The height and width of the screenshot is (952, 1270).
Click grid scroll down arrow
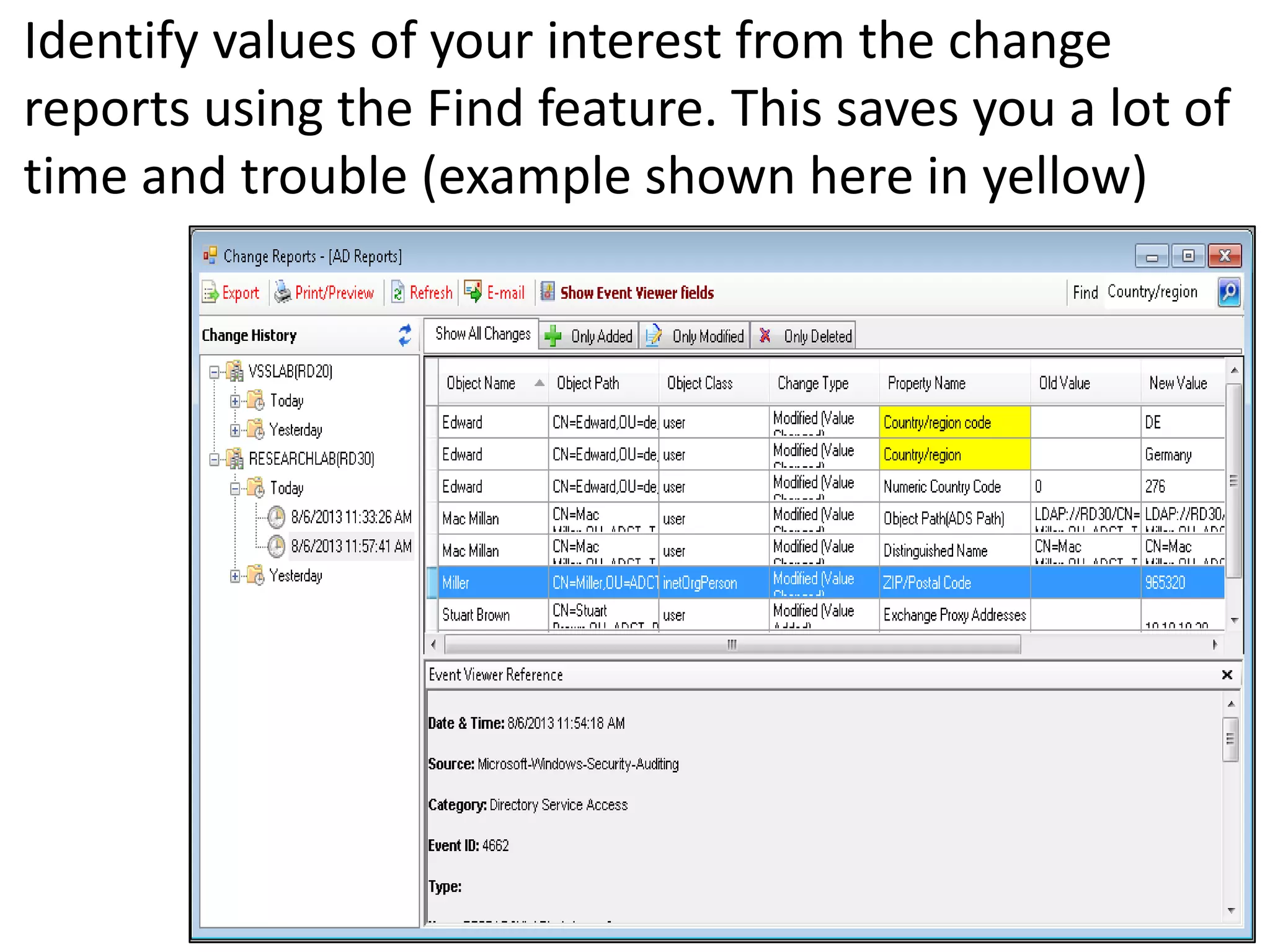click(x=1234, y=620)
